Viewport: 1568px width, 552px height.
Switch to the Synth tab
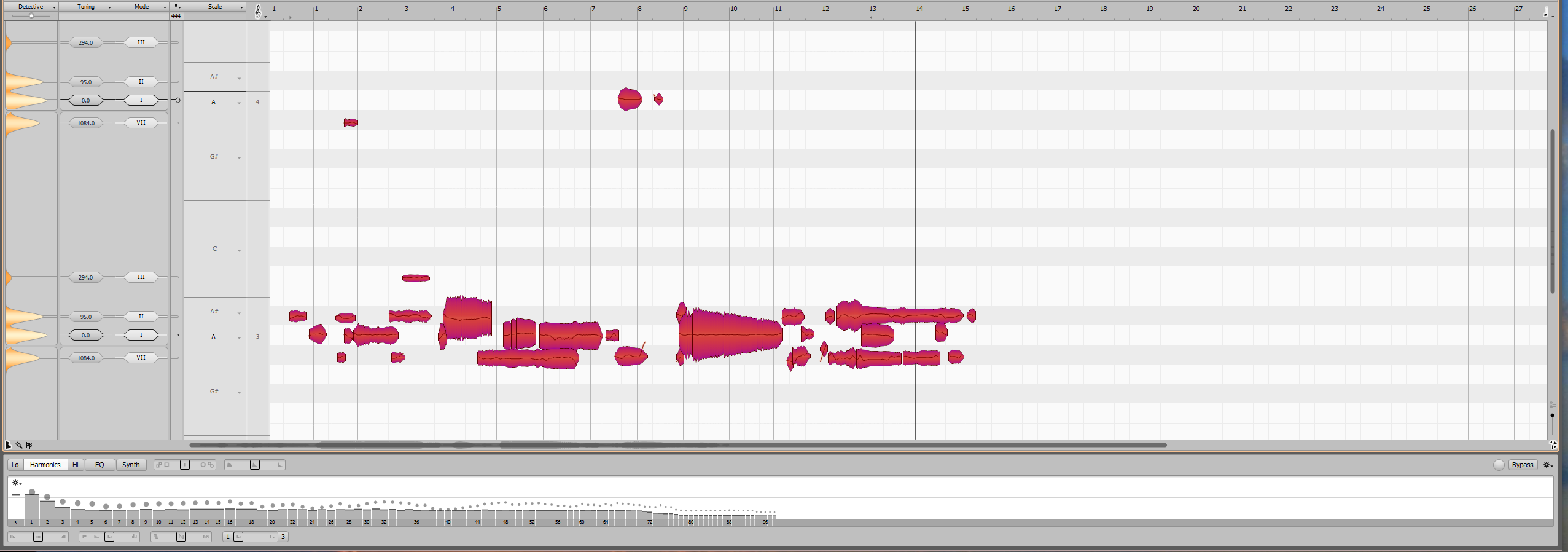coord(131,465)
